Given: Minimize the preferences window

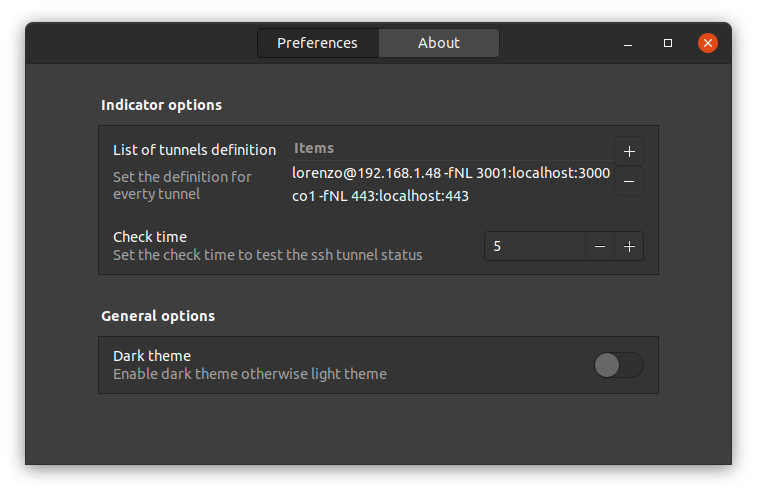Looking at the screenshot, I should point(628,43).
